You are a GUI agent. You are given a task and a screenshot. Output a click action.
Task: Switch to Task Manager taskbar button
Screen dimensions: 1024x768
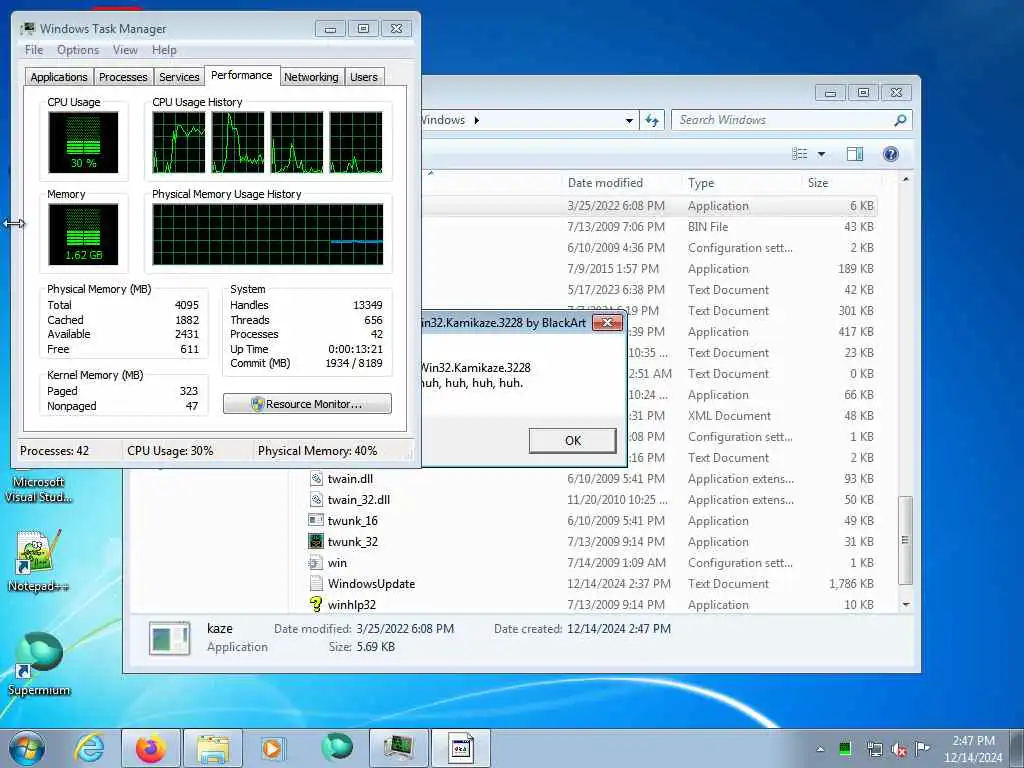(398, 748)
